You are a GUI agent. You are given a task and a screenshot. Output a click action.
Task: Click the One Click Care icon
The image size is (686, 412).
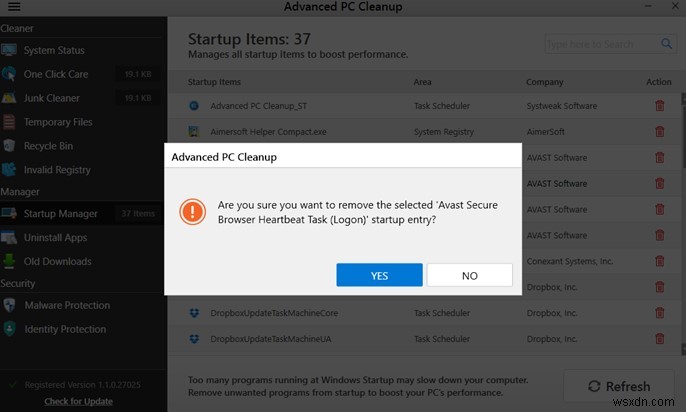coord(10,74)
